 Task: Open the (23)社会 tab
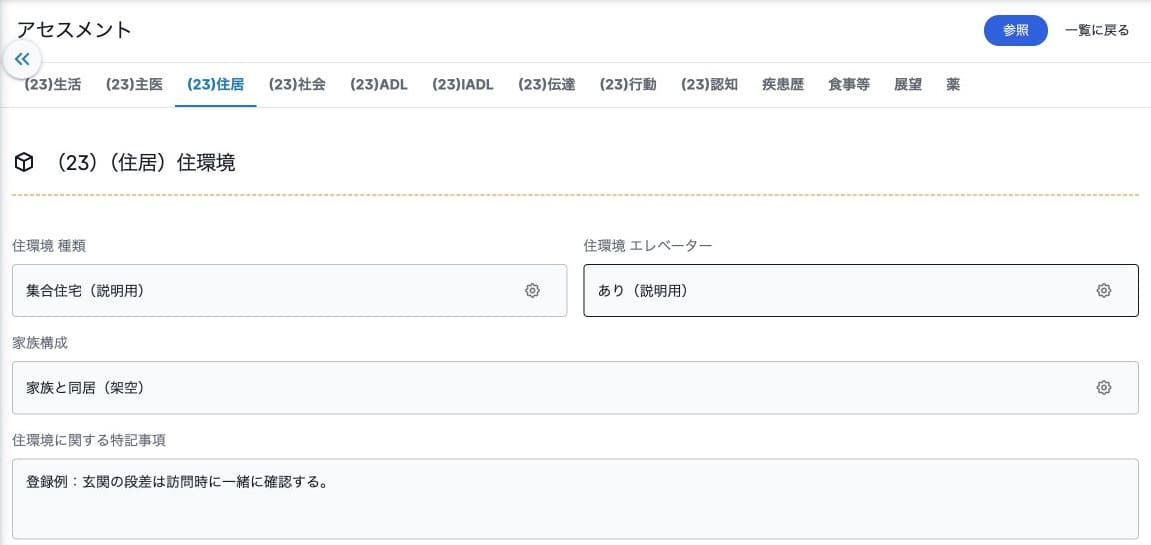coord(297,84)
